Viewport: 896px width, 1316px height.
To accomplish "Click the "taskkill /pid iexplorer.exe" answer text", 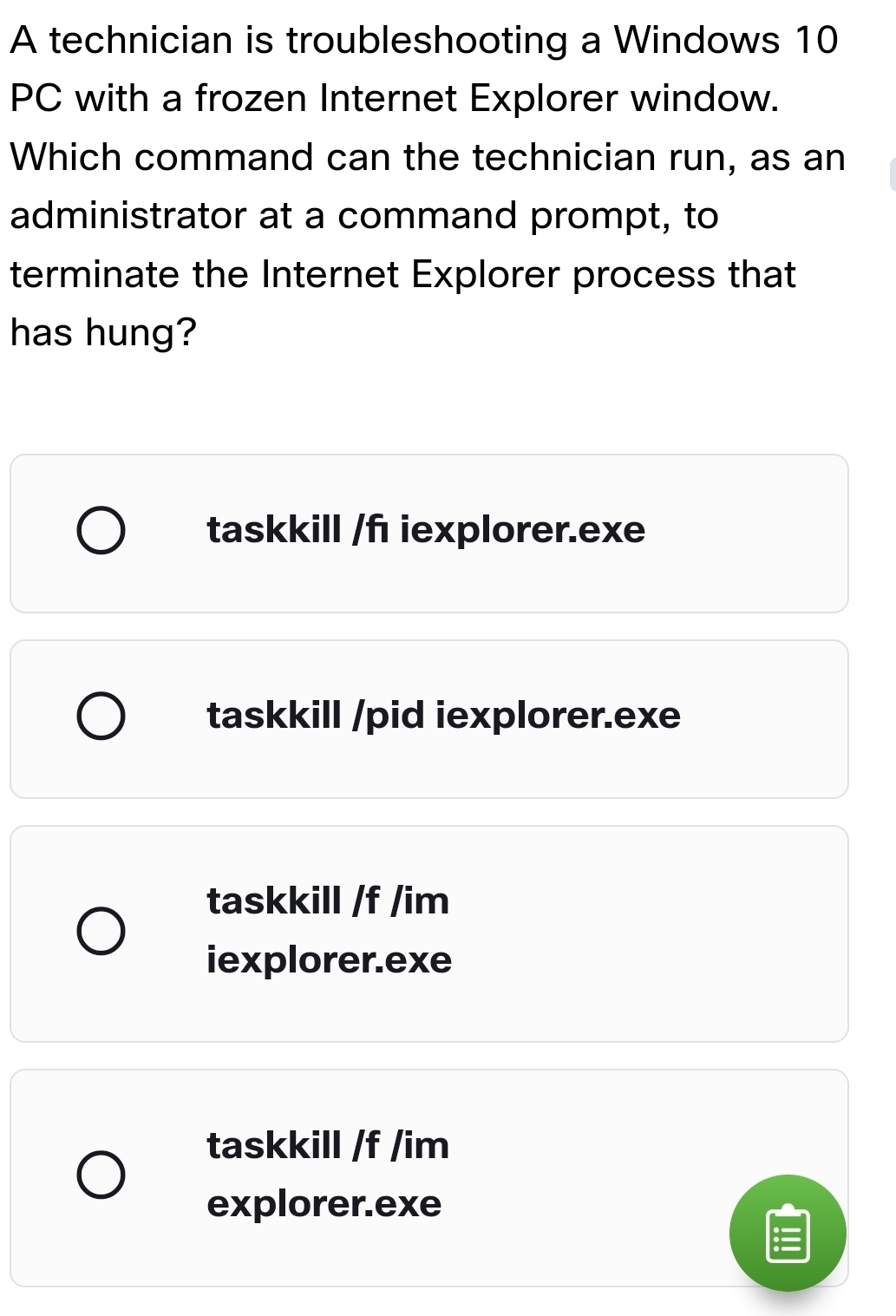I will coord(443,715).
